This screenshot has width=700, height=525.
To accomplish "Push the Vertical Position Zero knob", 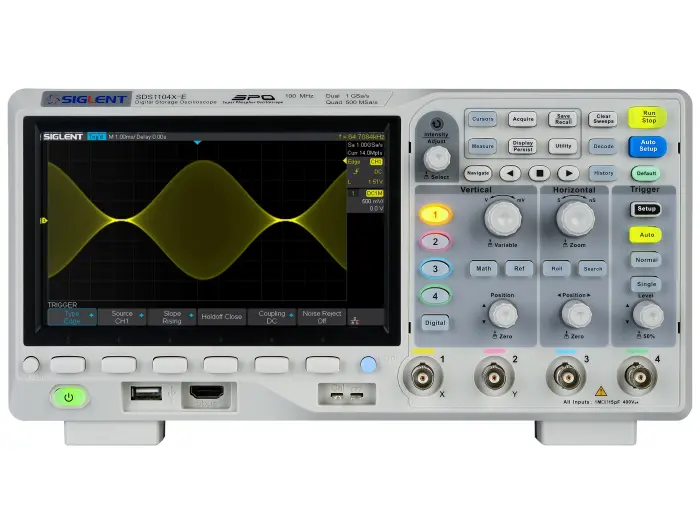I will click(x=503, y=314).
